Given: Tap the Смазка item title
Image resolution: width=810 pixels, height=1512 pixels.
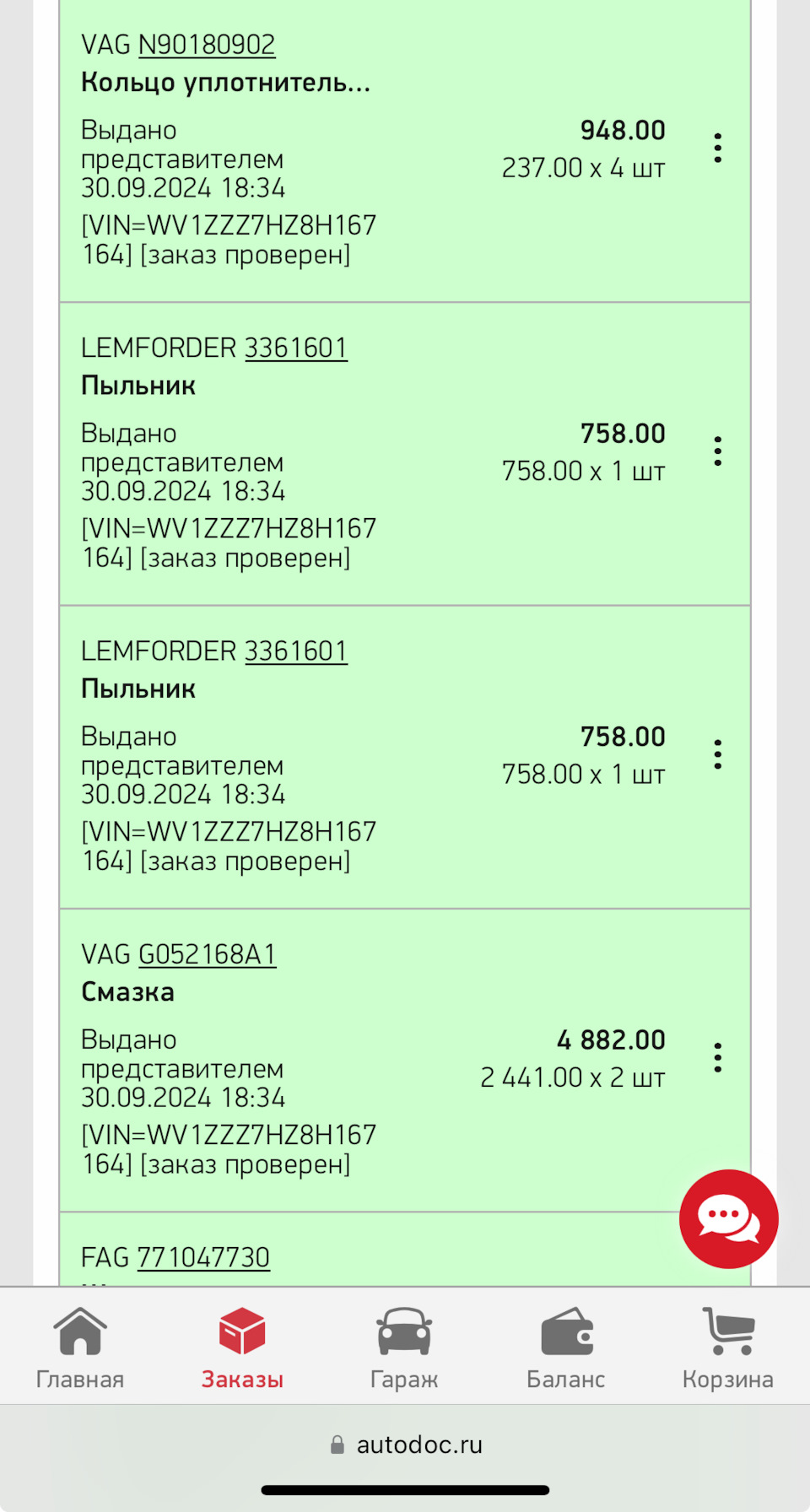Looking at the screenshot, I should tap(127, 992).
